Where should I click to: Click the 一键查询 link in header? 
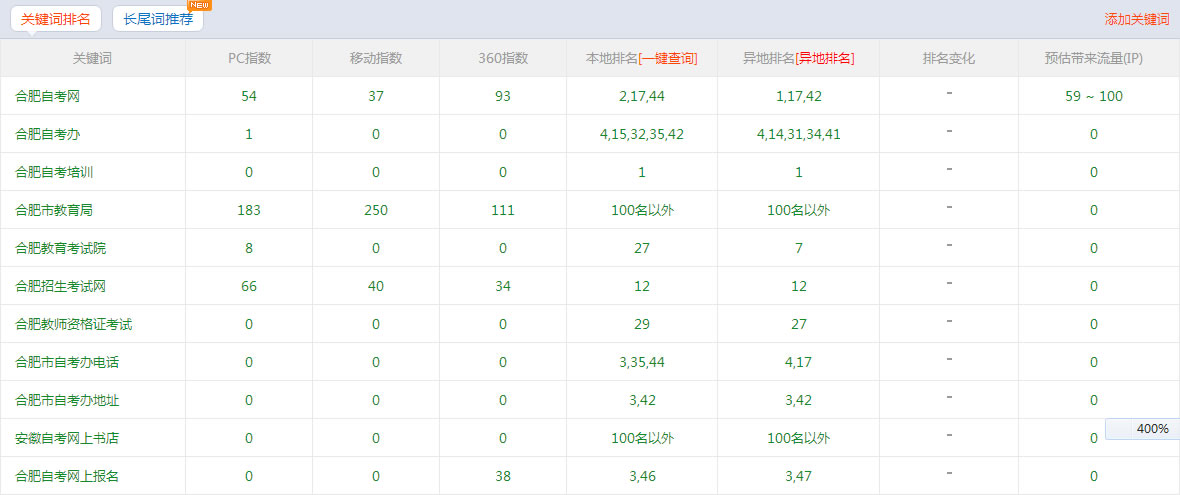668,58
